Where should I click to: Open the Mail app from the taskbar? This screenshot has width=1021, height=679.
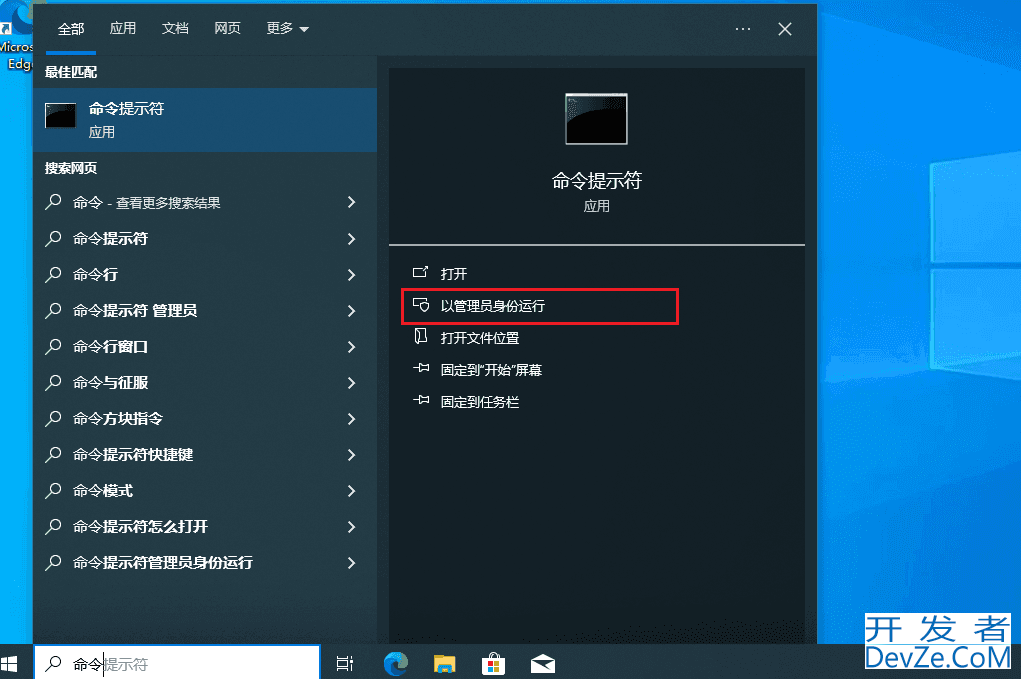[542, 664]
